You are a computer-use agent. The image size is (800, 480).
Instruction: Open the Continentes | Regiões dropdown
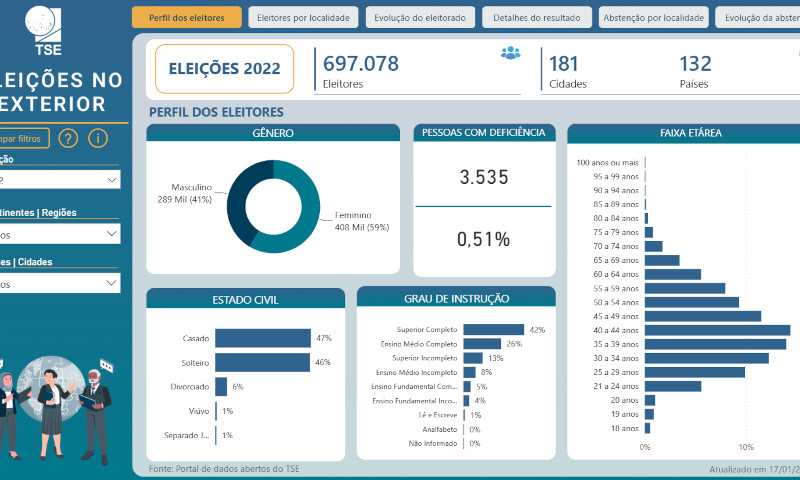(x=59, y=234)
